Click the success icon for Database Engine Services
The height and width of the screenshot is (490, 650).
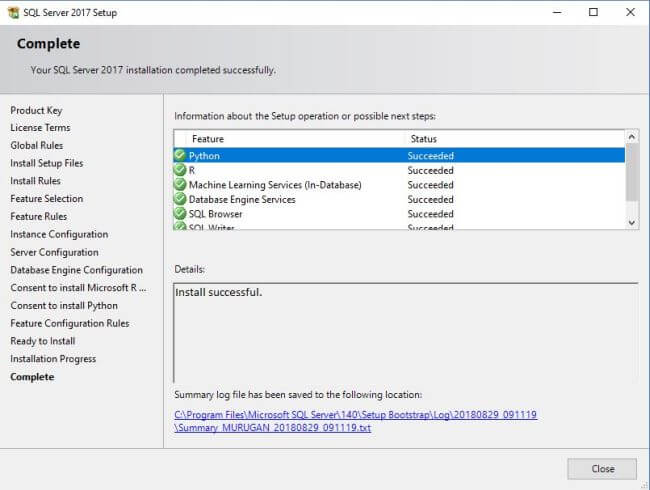(180, 199)
